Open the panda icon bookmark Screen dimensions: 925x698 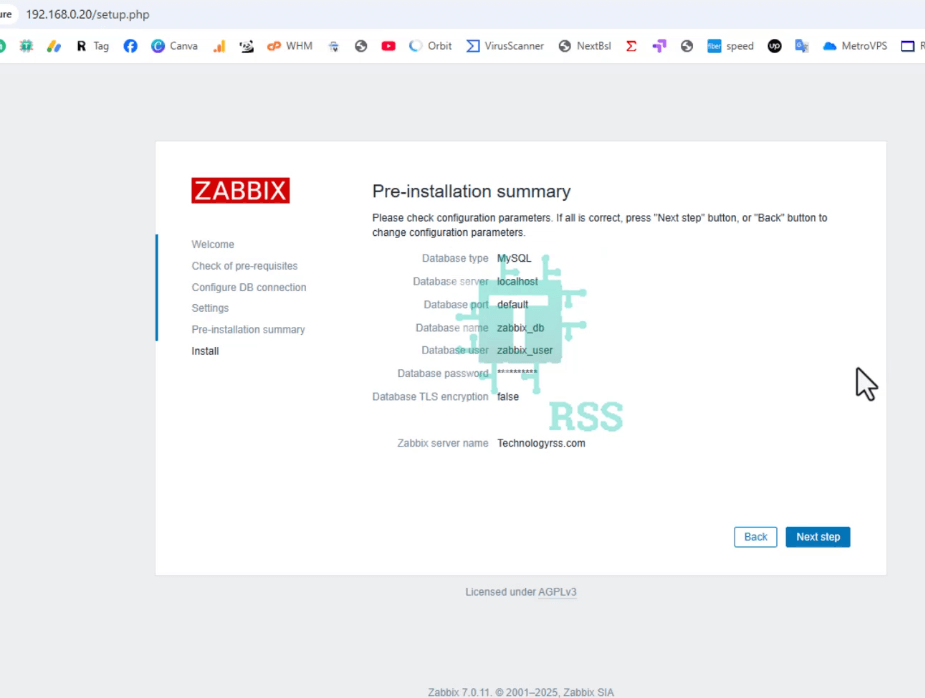[x=247, y=46]
